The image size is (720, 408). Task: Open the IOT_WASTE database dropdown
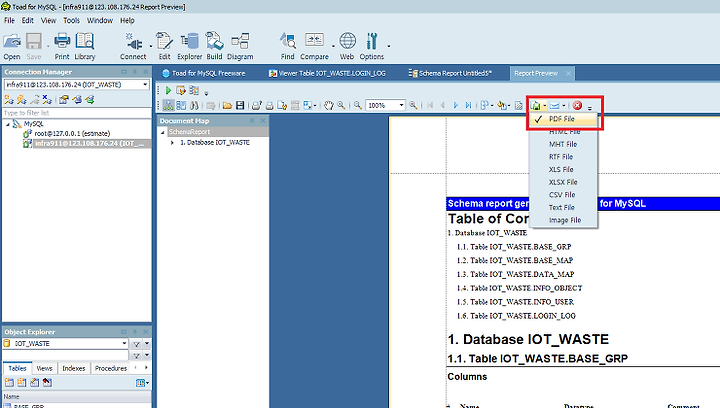[124, 343]
